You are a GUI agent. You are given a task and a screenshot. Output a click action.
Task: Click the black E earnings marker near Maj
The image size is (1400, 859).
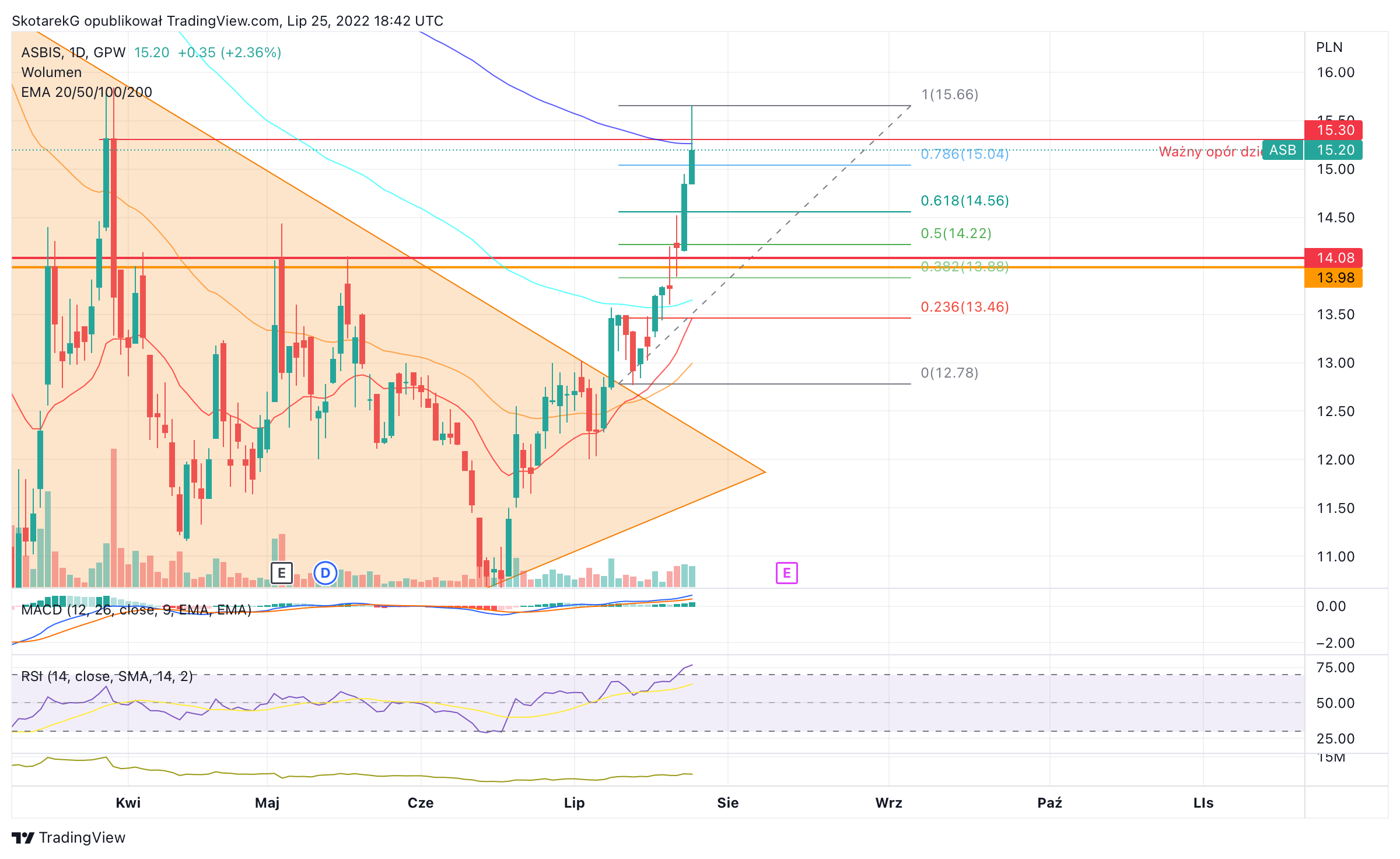tap(282, 573)
